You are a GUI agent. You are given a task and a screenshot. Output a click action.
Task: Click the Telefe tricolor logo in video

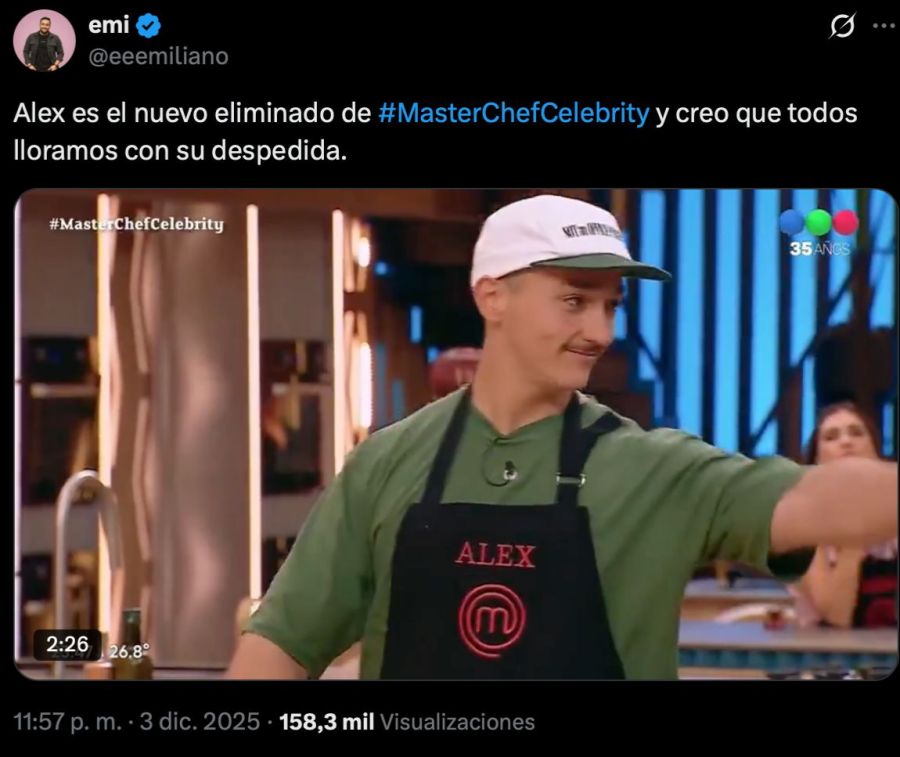pos(818,222)
